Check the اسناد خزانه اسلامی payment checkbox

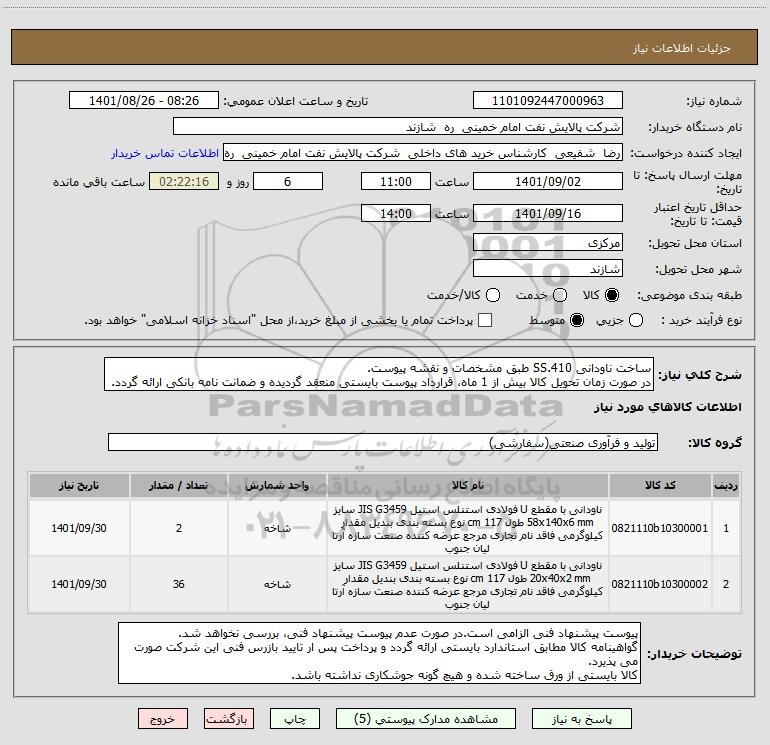(x=485, y=320)
